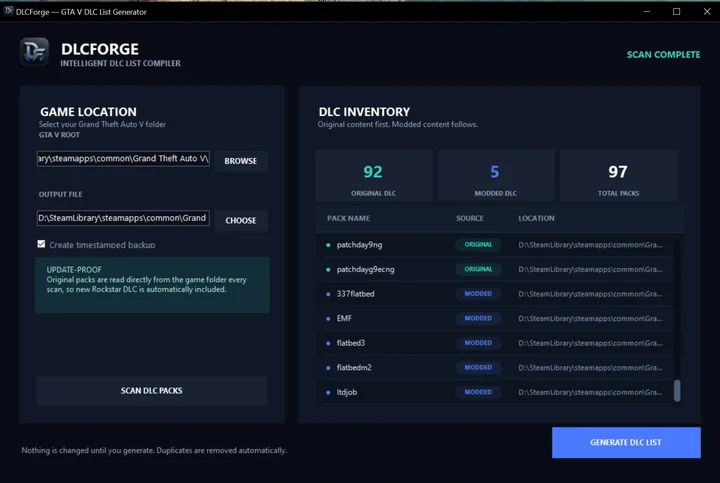Click MODDED badge on ltdjob row
The width and height of the screenshot is (720, 483).
pos(478,392)
